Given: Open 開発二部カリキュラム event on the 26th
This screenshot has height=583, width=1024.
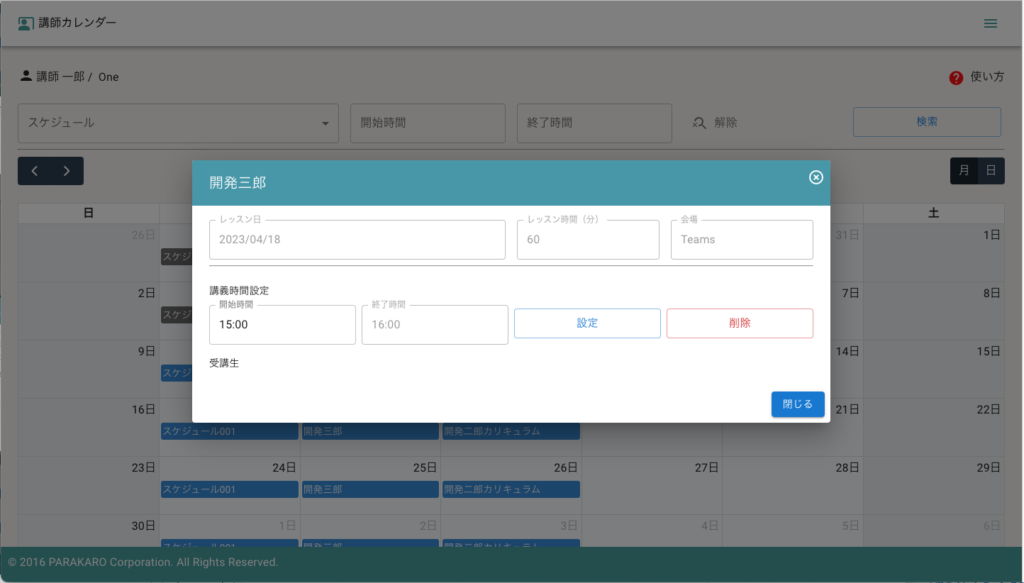Looking at the screenshot, I should 510,489.
